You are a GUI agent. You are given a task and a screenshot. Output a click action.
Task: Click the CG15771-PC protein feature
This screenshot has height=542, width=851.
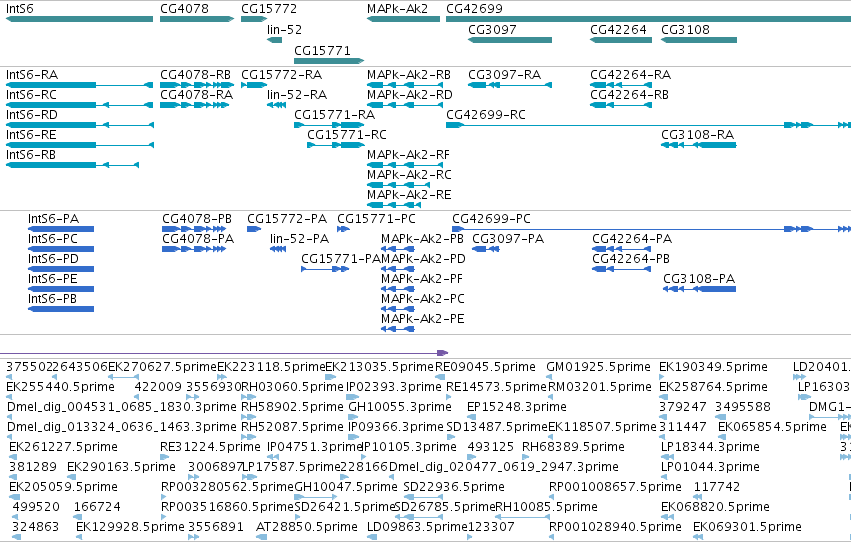[344, 229]
